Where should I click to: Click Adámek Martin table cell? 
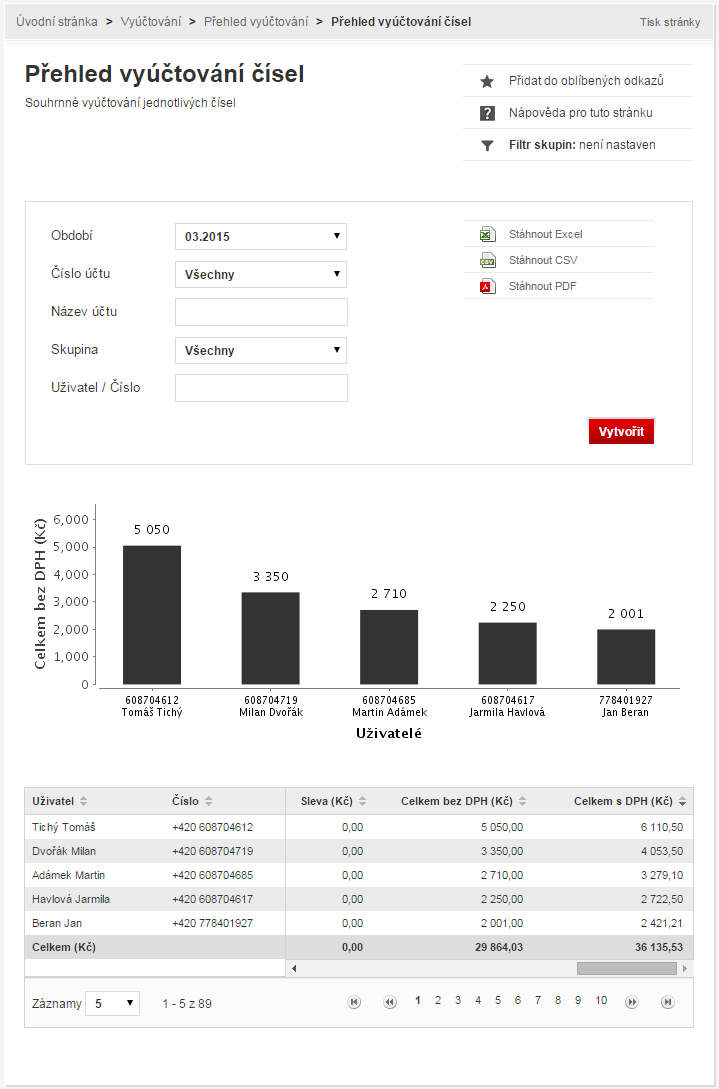[68, 875]
